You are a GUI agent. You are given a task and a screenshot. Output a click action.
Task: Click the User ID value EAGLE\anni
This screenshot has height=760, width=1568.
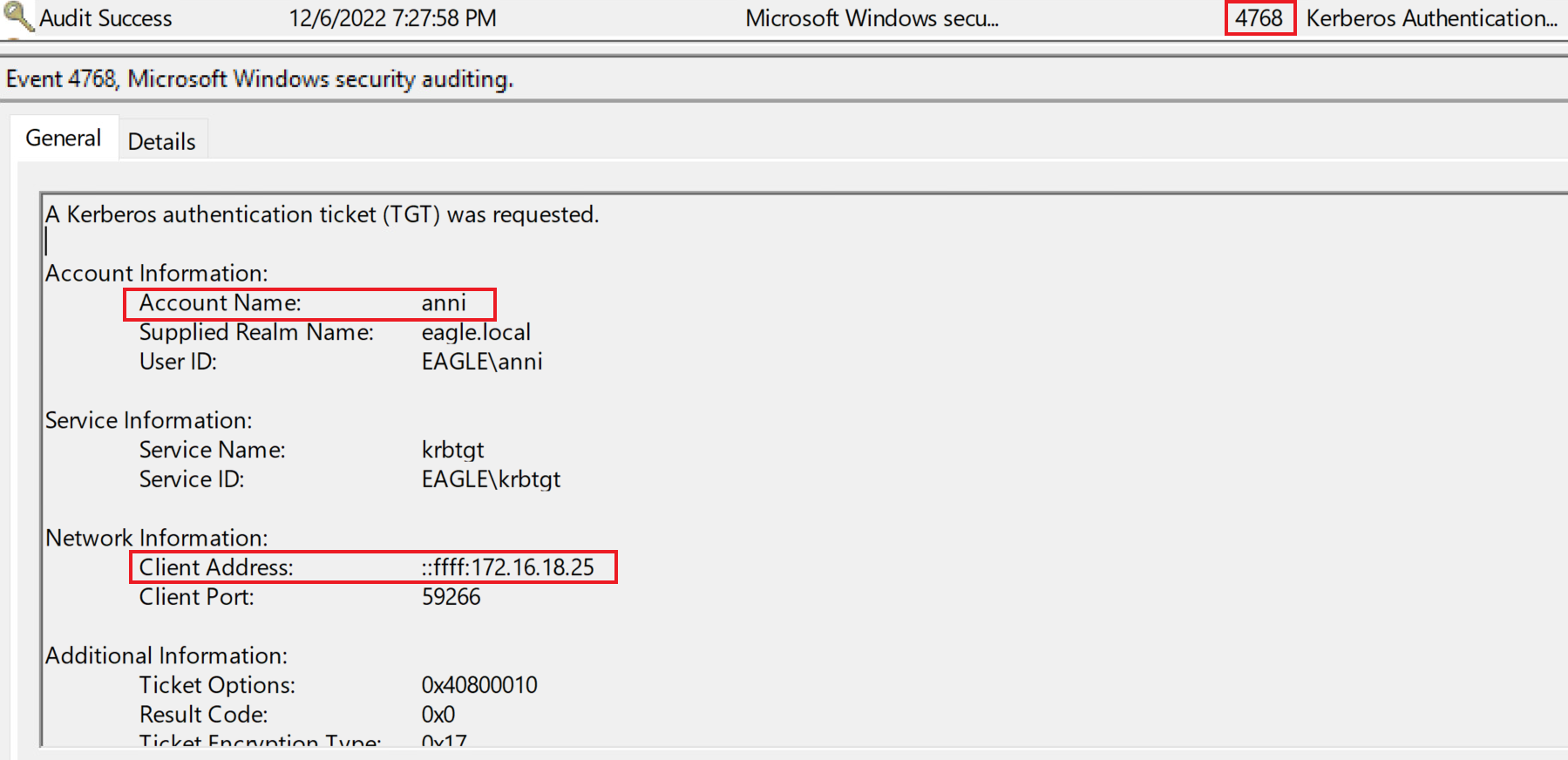[x=482, y=362]
